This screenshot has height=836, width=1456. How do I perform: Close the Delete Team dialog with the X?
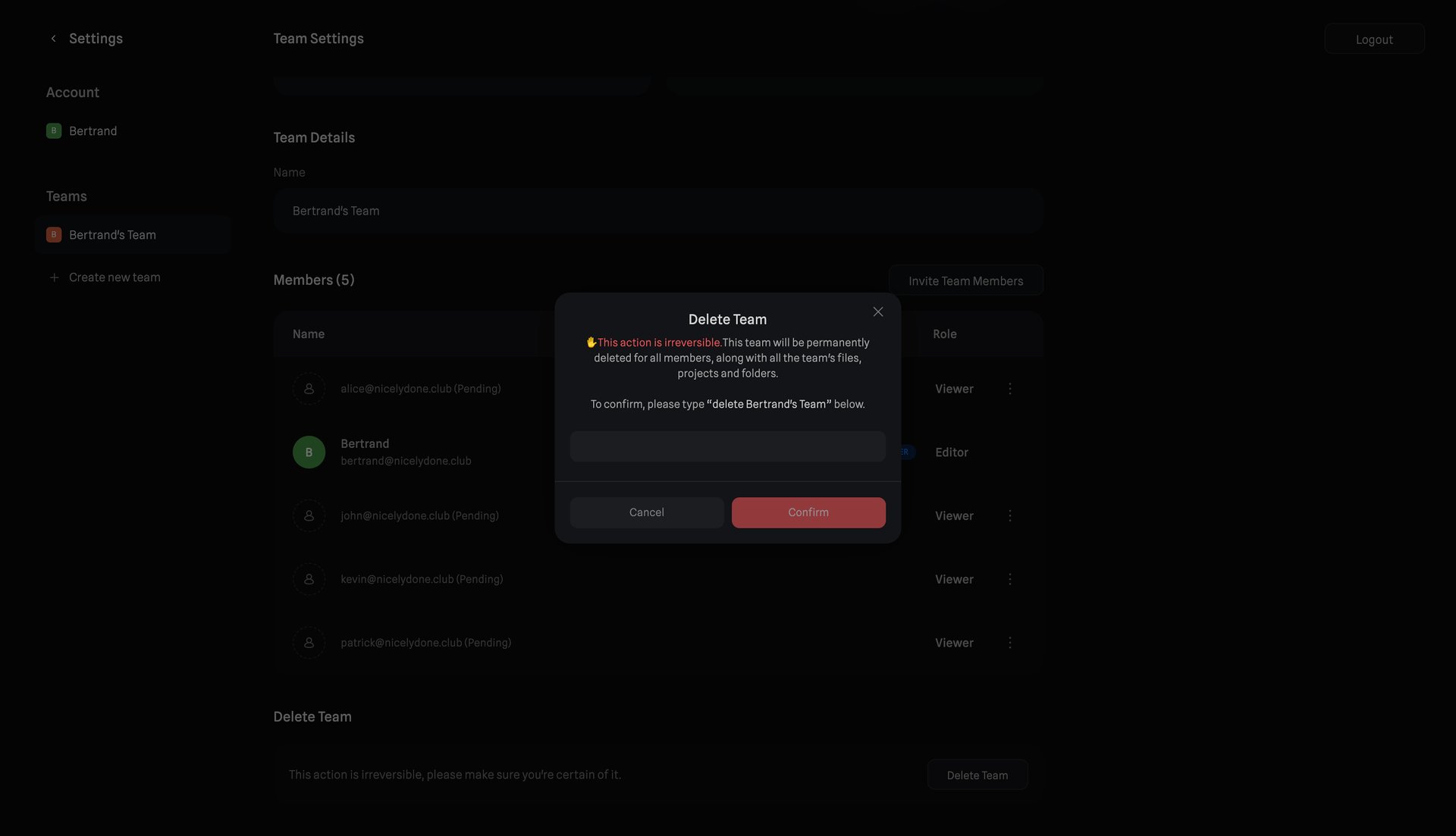coord(877,312)
